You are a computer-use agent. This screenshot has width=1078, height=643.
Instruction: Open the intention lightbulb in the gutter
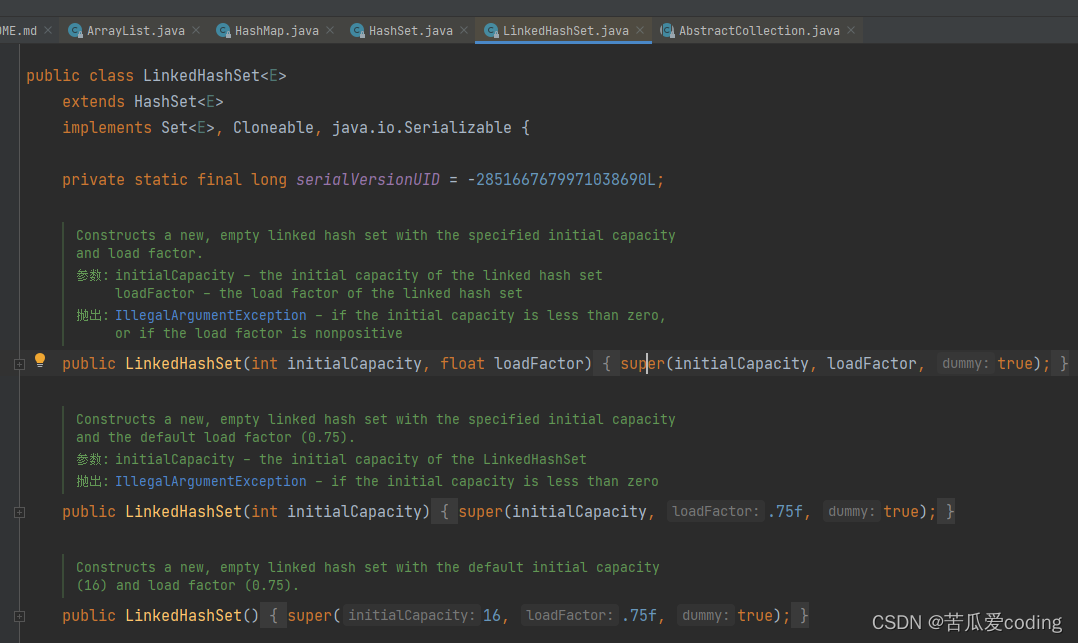39,360
